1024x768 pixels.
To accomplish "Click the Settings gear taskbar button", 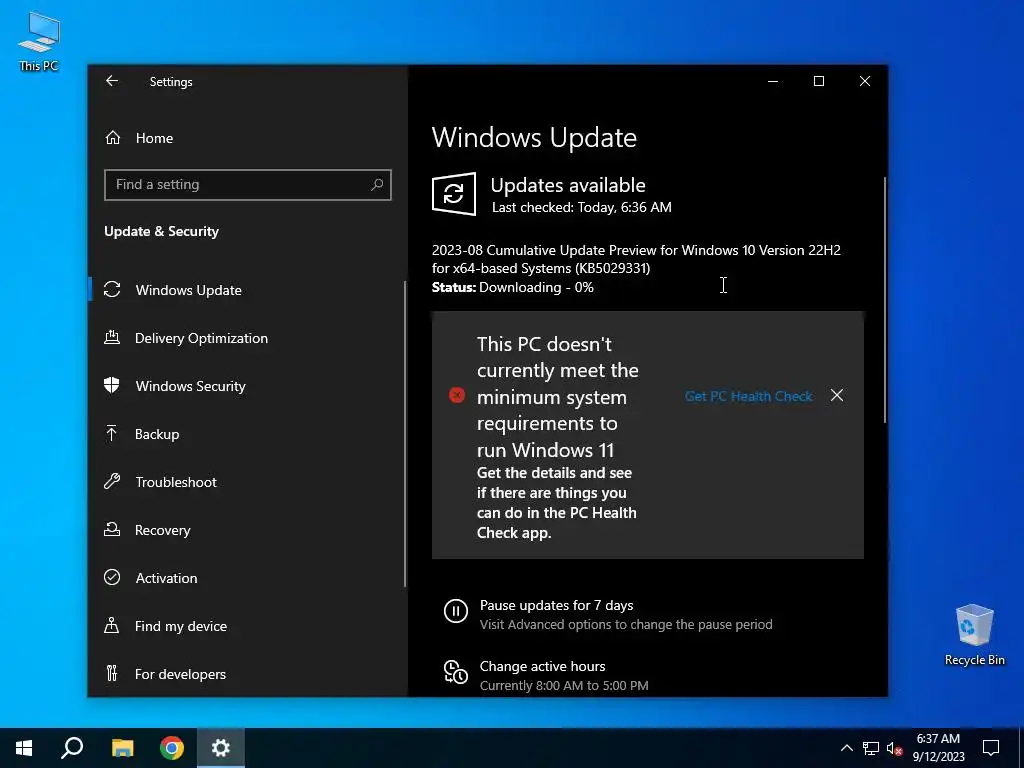I will [221, 748].
